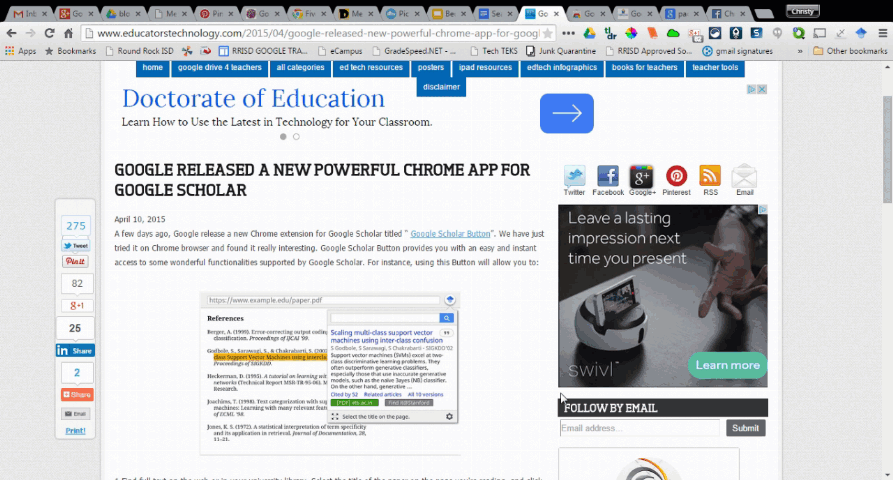The width and height of the screenshot is (893, 480).
Task: Open the Chrome hamburger menu
Action: 882,33
